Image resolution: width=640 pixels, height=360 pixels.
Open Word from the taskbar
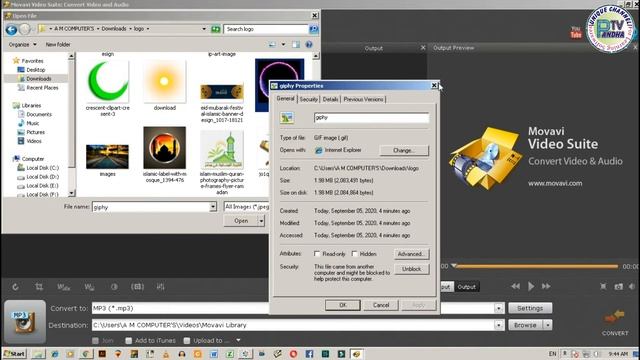click(x=213, y=354)
